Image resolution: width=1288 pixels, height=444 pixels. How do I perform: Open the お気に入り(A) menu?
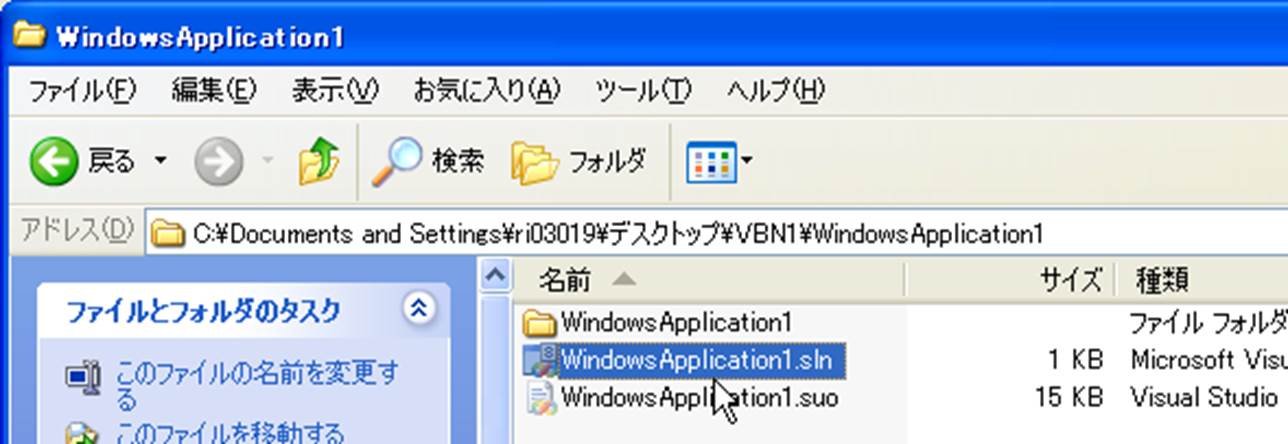(487, 91)
